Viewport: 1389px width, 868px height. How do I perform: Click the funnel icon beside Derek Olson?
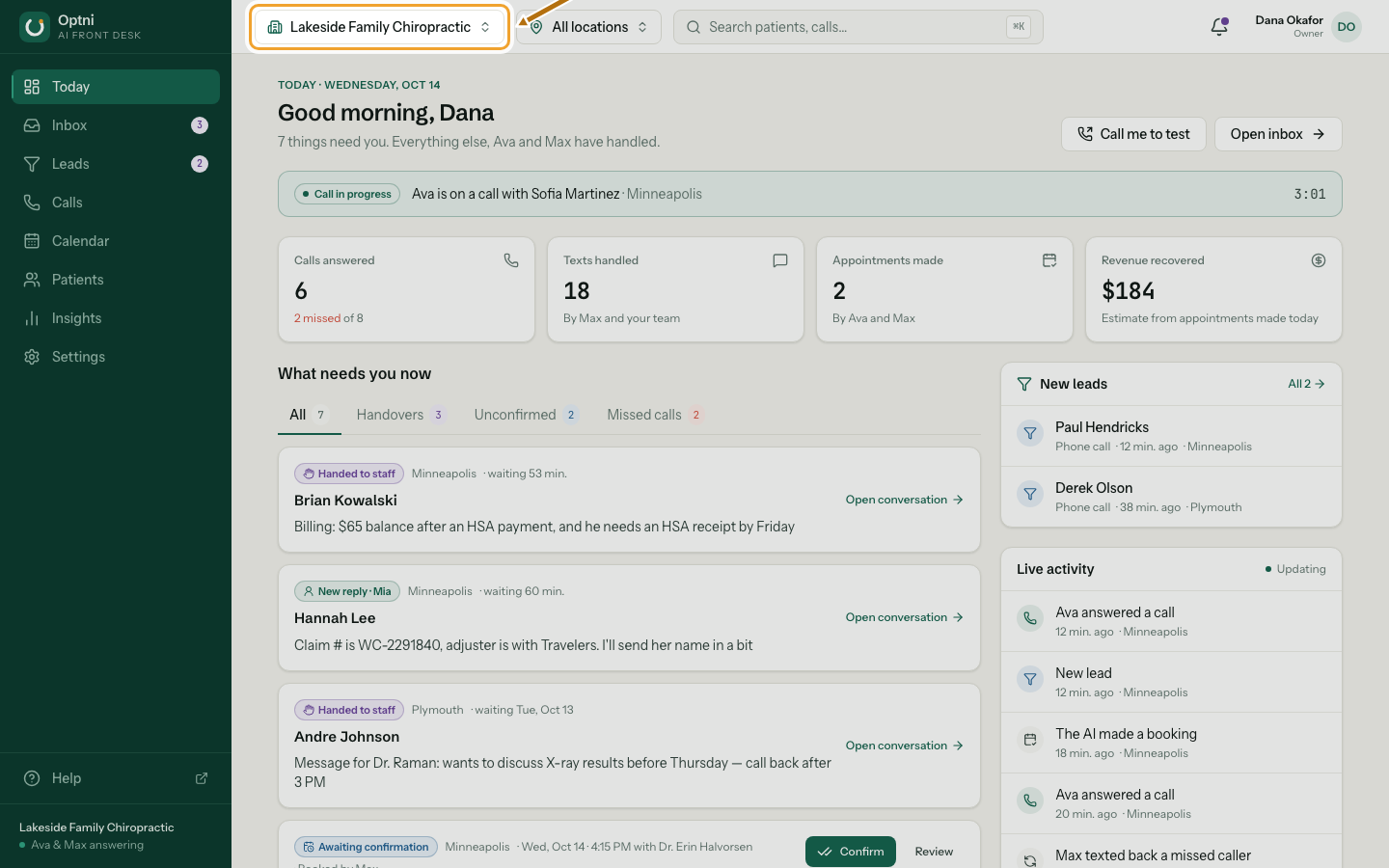coord(1030,495)
